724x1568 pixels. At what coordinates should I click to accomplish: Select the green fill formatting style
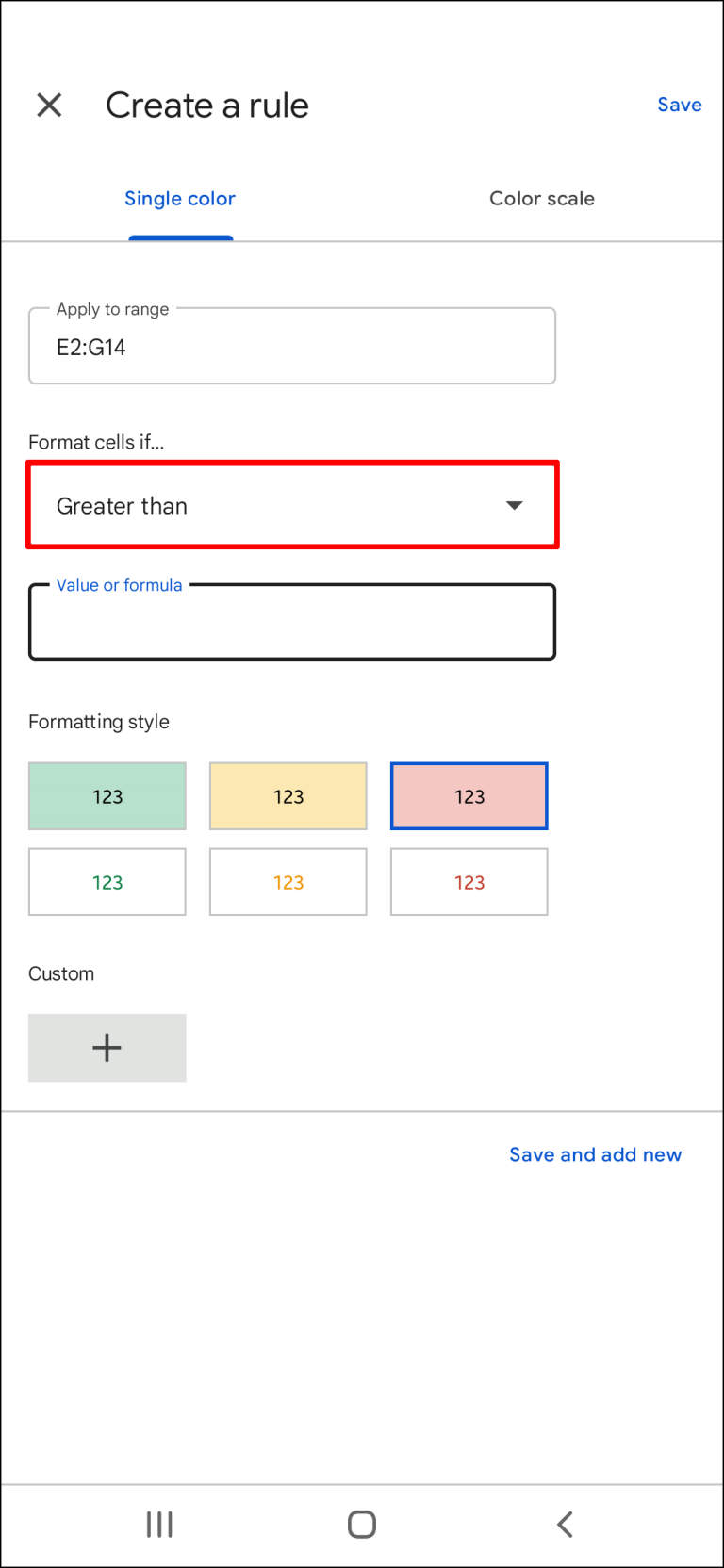coord(107,795)
